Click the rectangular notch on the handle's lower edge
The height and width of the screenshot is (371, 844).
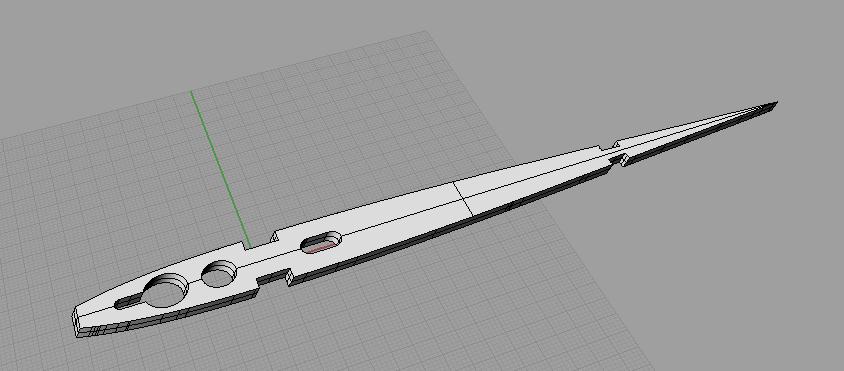click(274, 277)
